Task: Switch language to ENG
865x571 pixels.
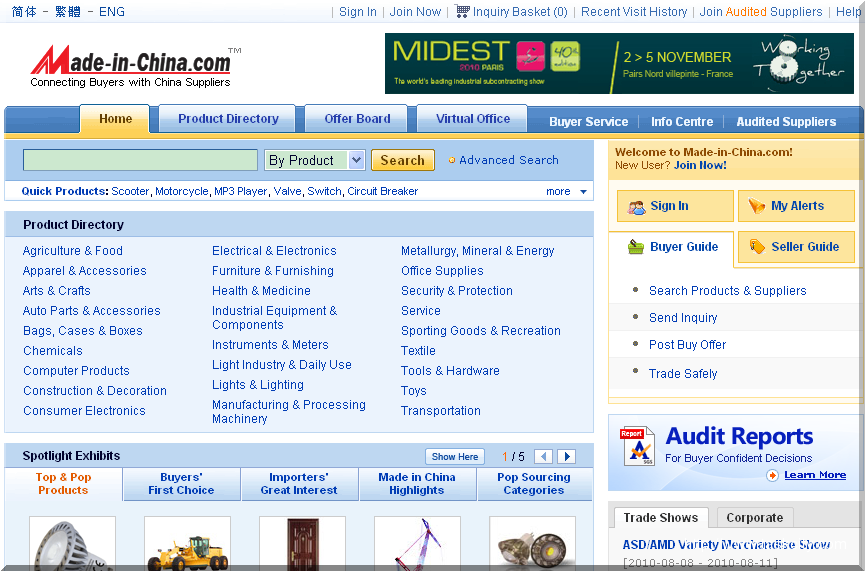Action: click(111, 12)
